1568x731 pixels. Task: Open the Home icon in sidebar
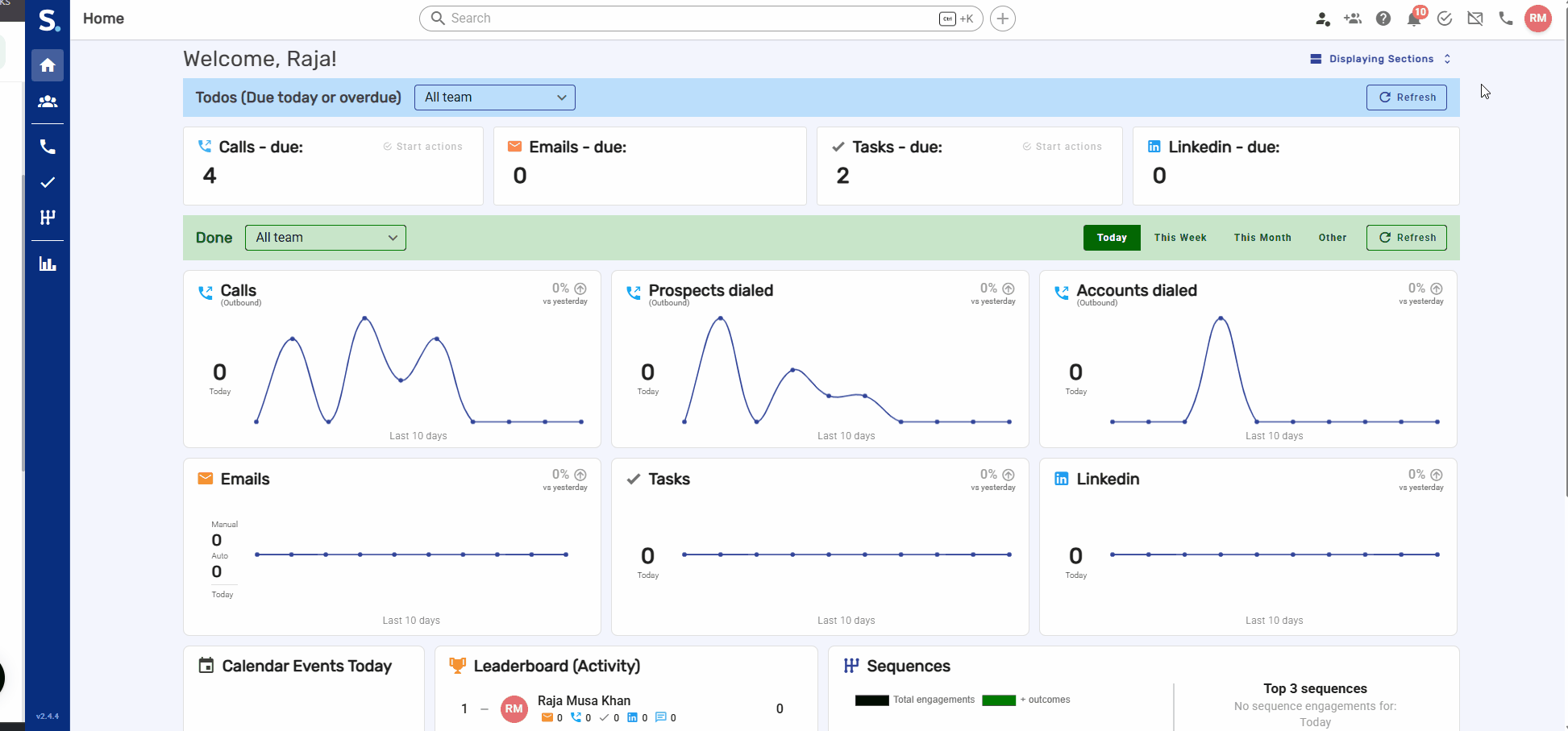48,65
